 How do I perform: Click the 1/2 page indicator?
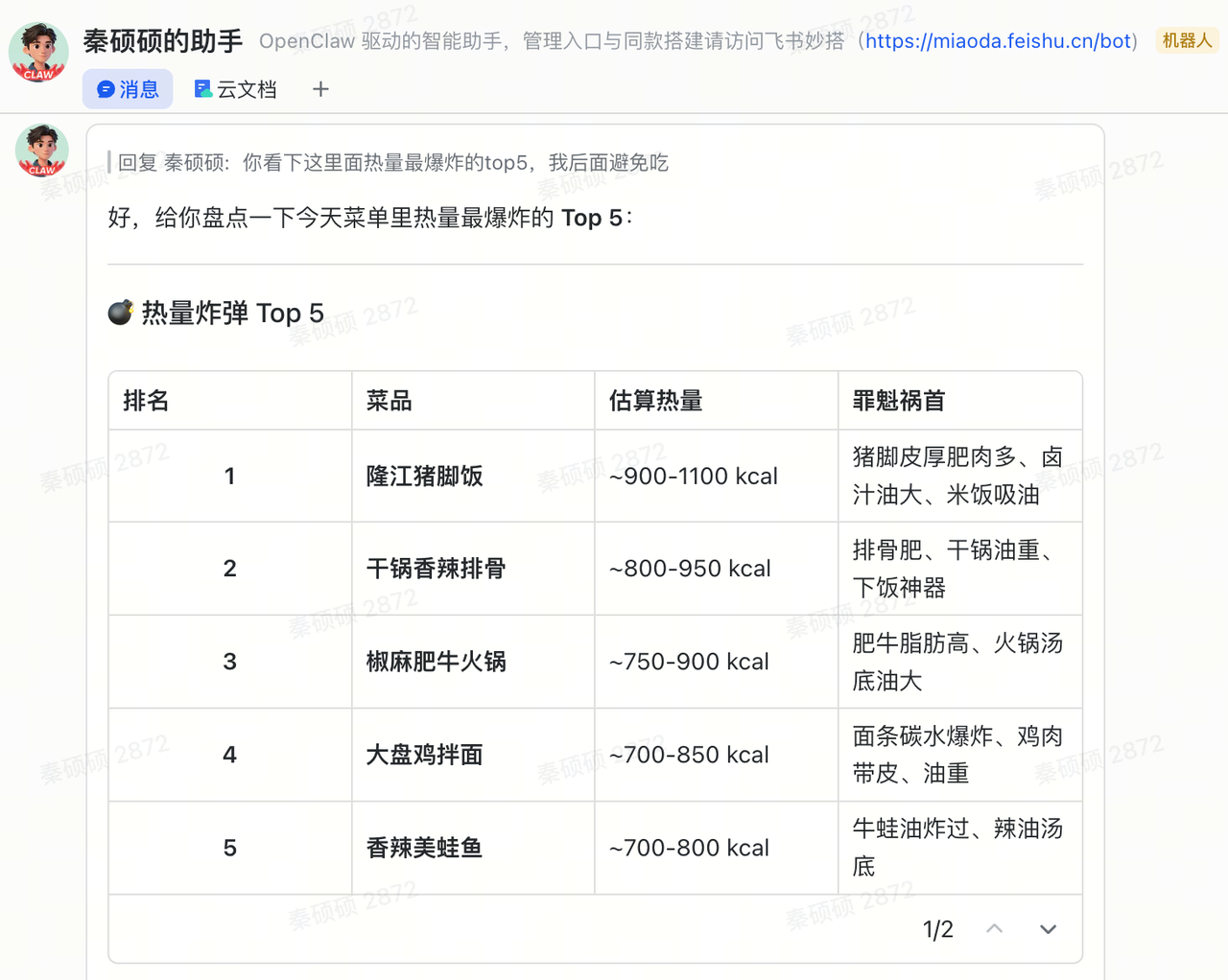point(937,929)
